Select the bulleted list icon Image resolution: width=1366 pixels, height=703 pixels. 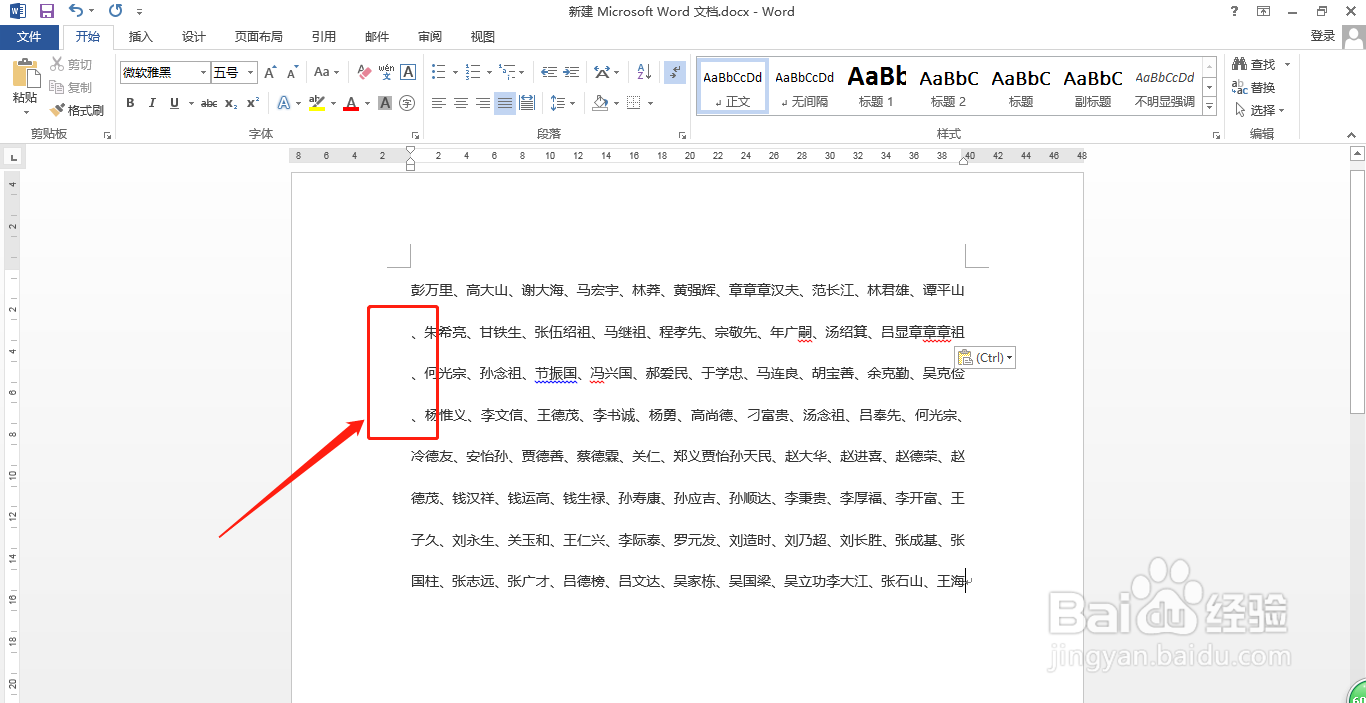tap(437, 72)
